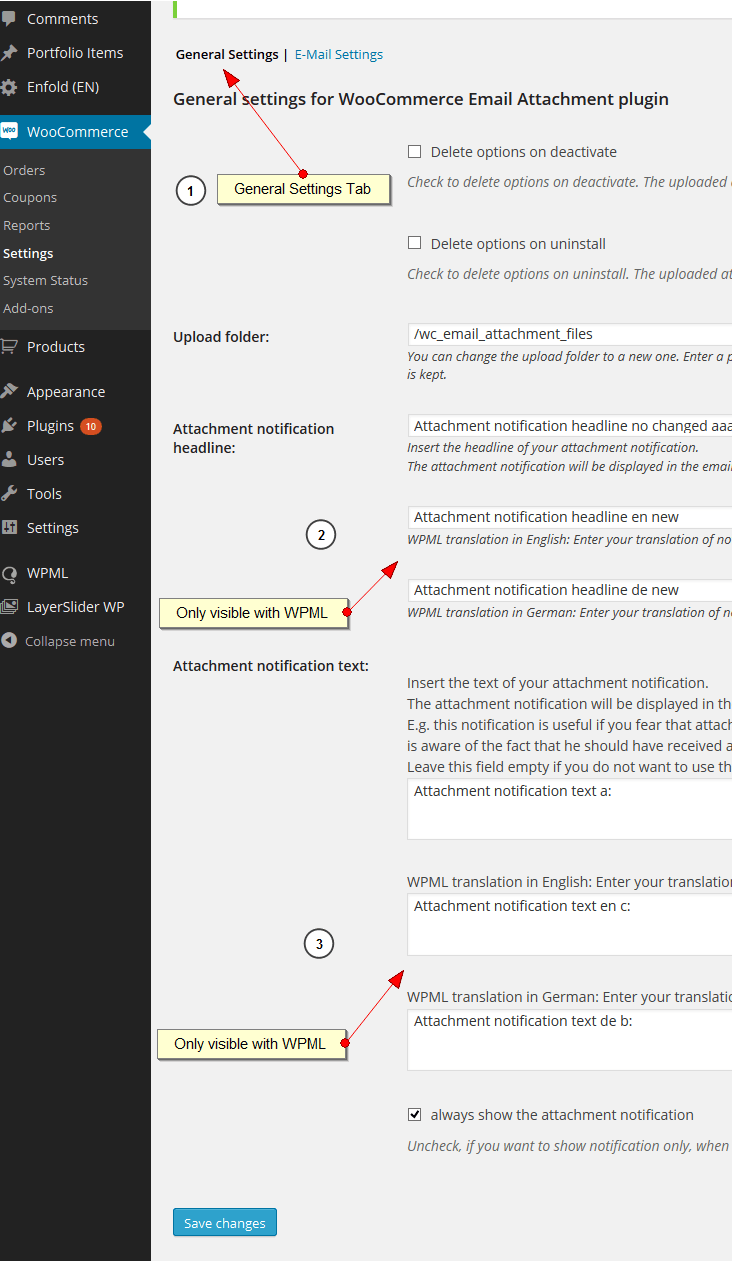
Task: Click the Portfolio Items pin icon
Action: click(x=9, y=53)
